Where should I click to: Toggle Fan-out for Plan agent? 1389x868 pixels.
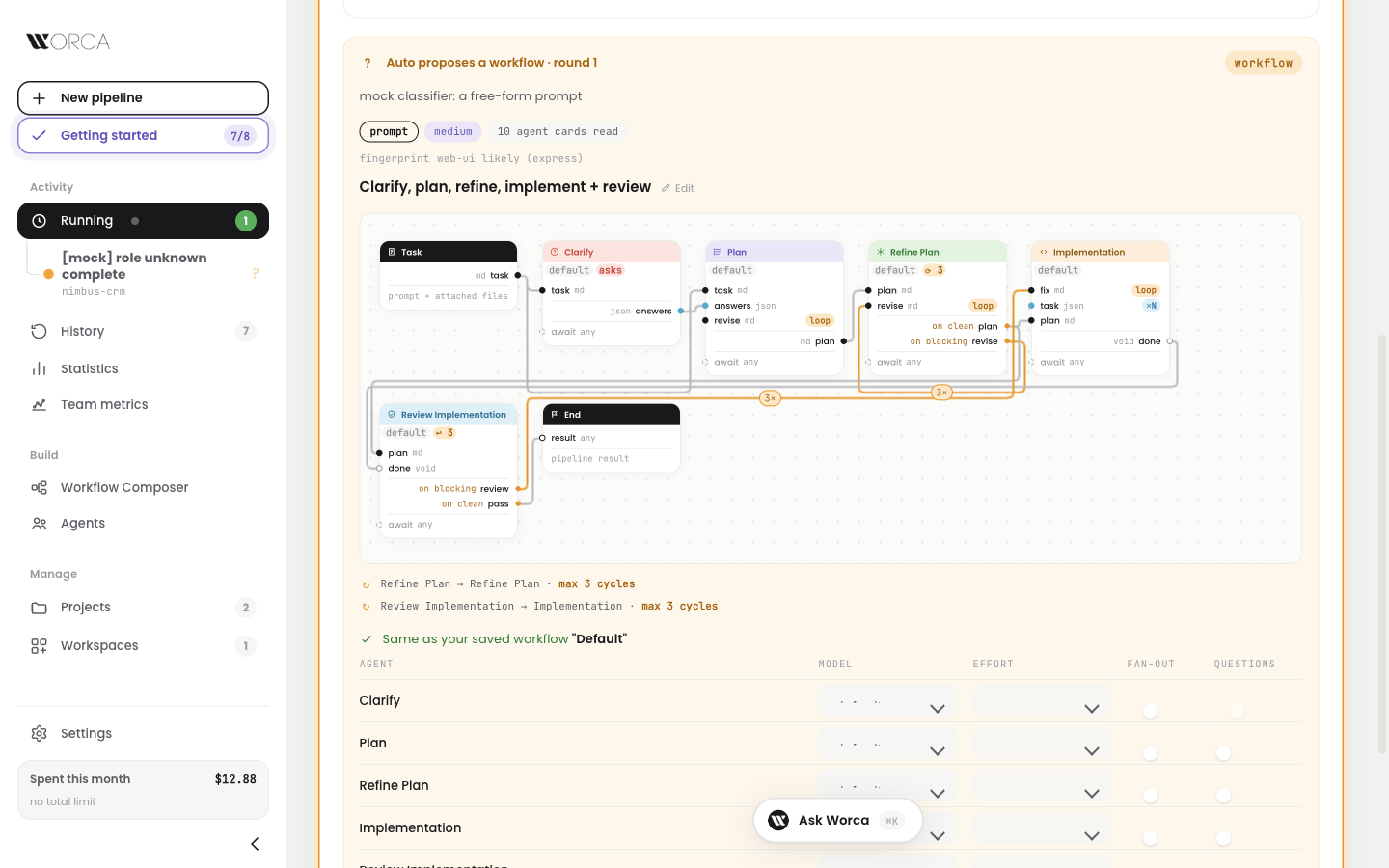[1150, 753]
